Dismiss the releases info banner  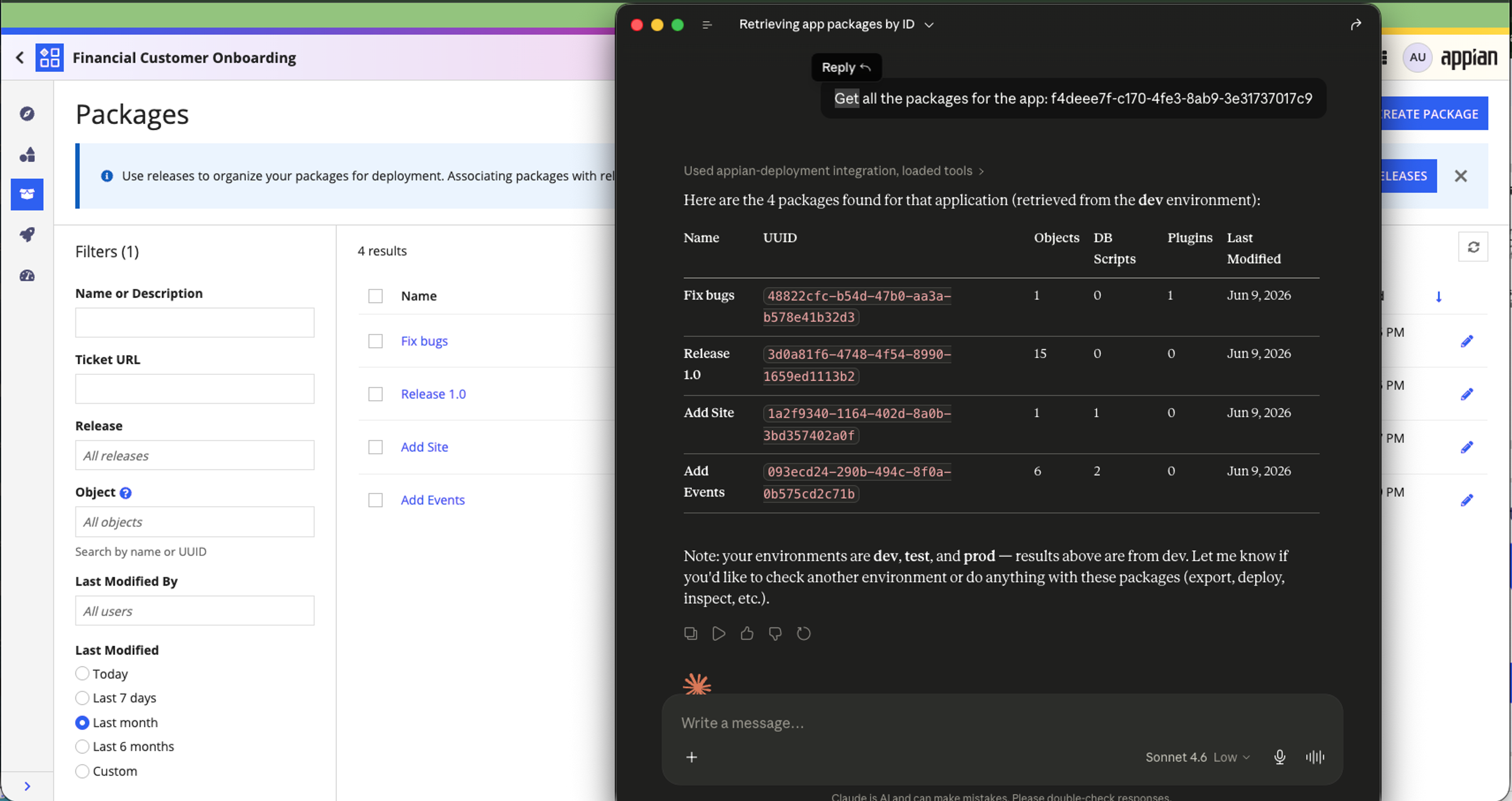tap(1460, 176)
